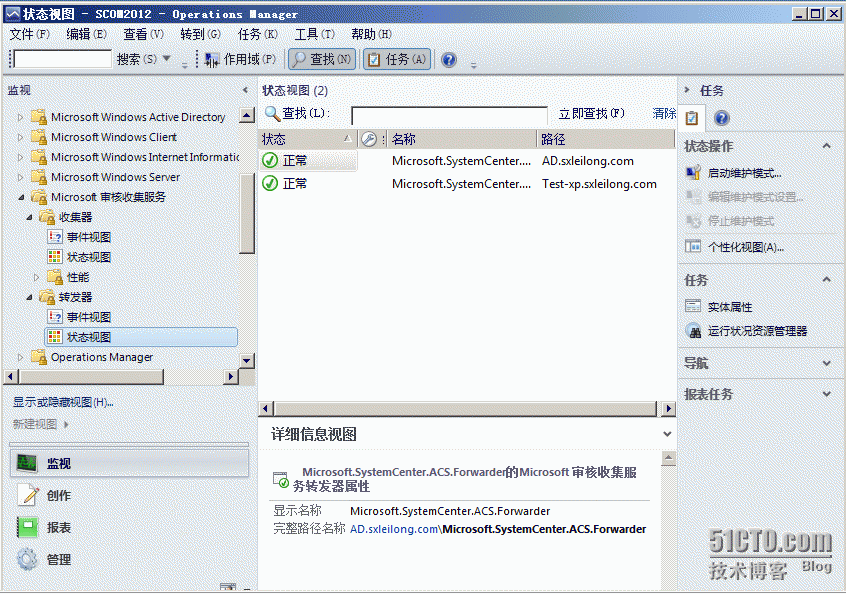Open the 转到 (G) menu
Viewport: 846px width, 594px height.
coord(201,35)
